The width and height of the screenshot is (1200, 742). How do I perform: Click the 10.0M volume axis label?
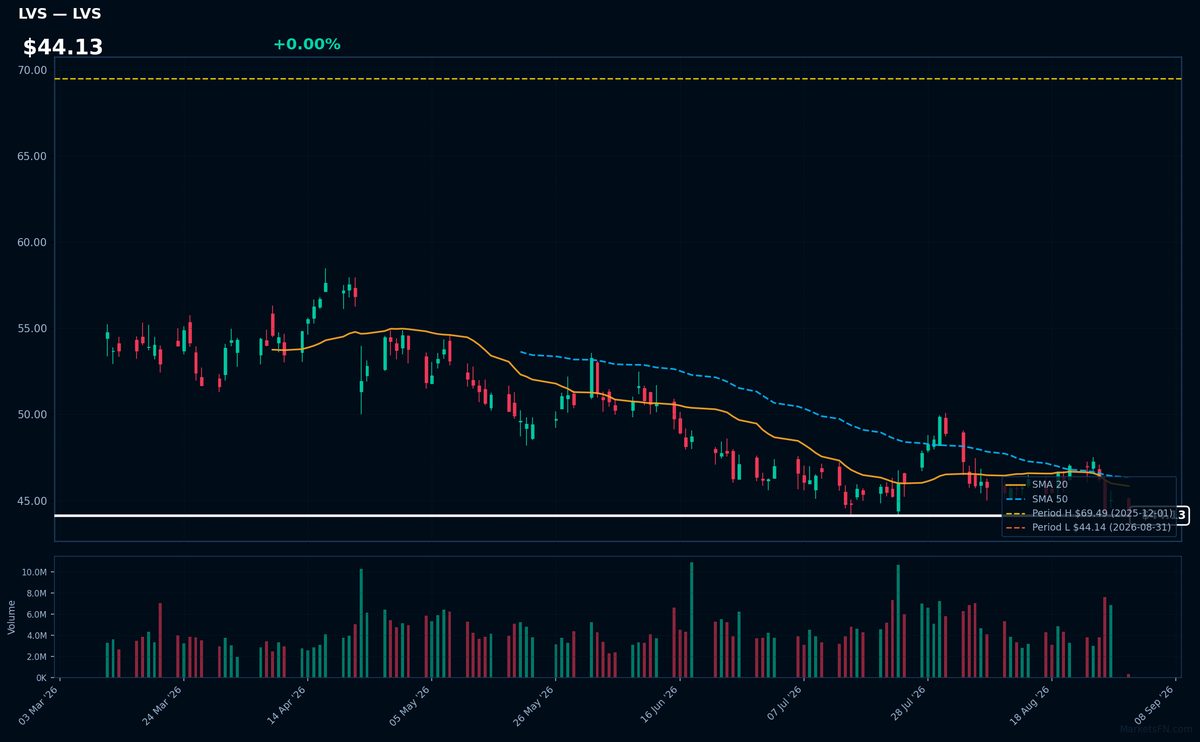33,572
